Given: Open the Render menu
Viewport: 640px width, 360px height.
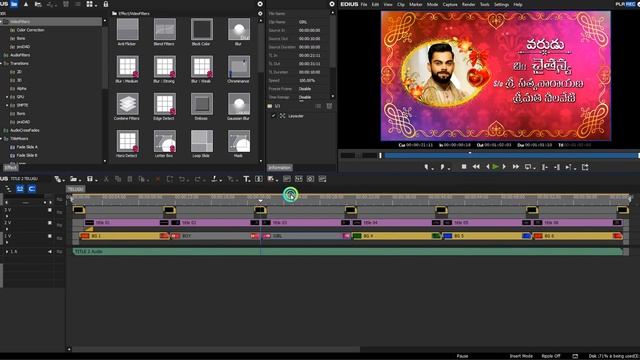Looking at the screenshot, I should (468, 4).
